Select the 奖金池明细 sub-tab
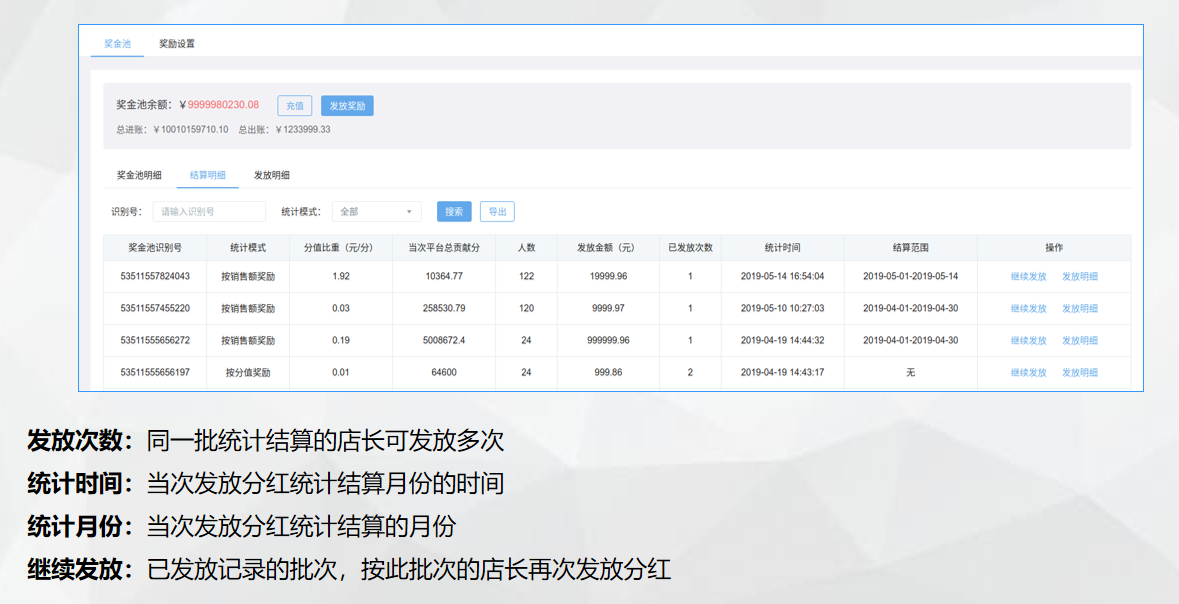 coord(139,175)
